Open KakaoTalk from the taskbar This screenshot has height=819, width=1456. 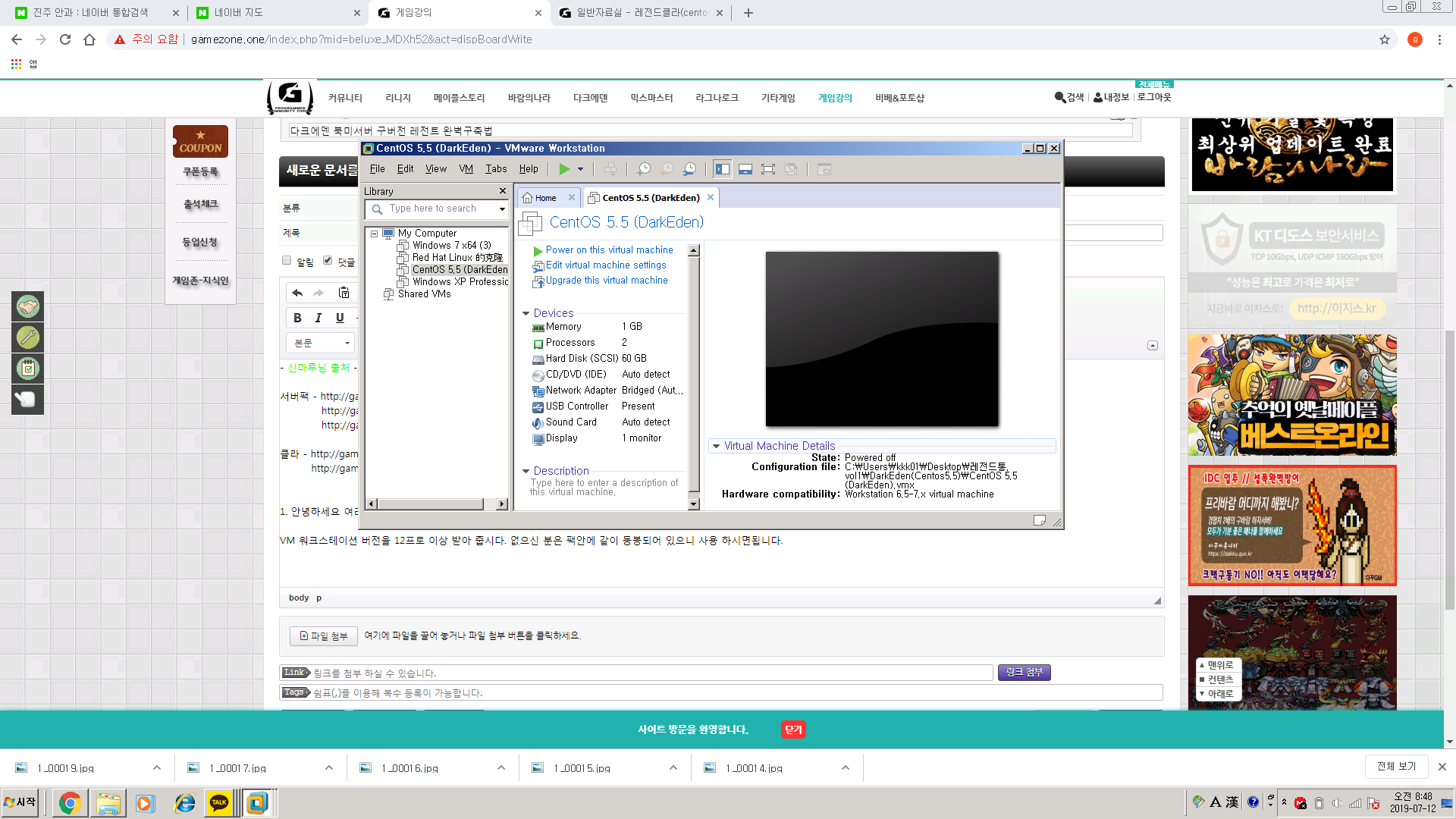pyautogui.click(x=219, y=803)
